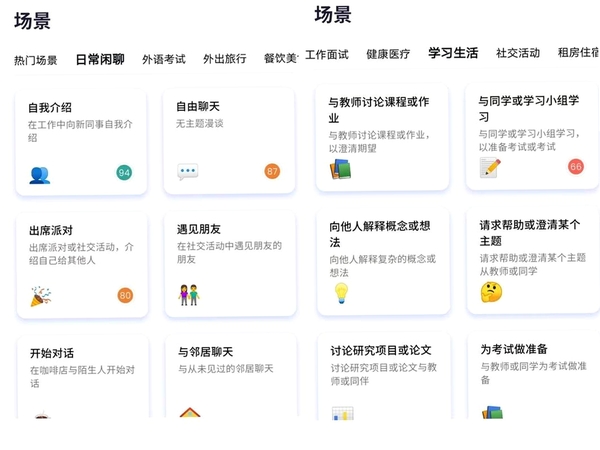Click the books icon on 为考试做准备 card
Viewport: 600px width, 450px height.
click(492, 412)
